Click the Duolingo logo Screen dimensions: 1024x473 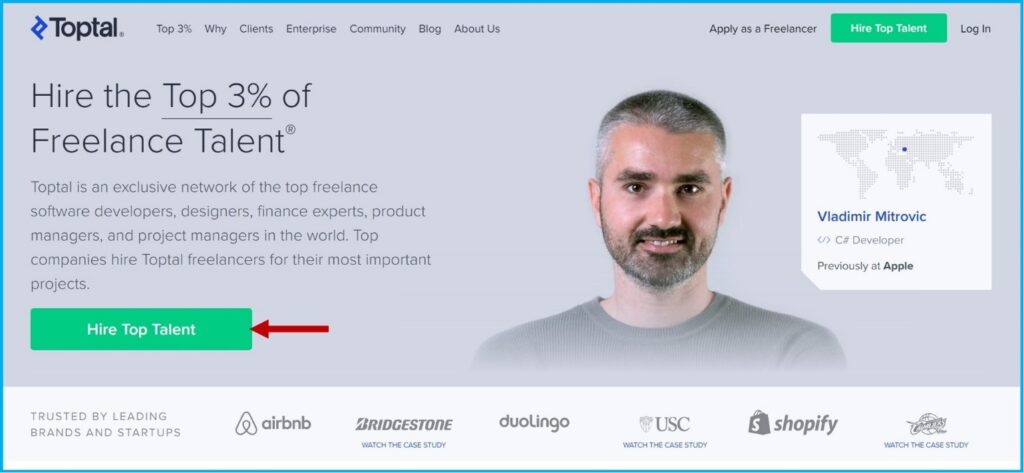coord(534,423)
